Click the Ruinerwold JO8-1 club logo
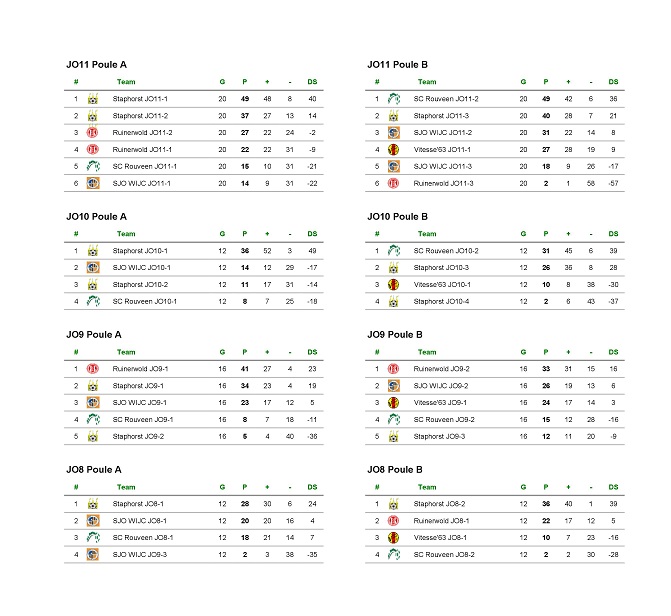This screenshot has width=671, height=616. pyautogui.click(x=394, y=520)
